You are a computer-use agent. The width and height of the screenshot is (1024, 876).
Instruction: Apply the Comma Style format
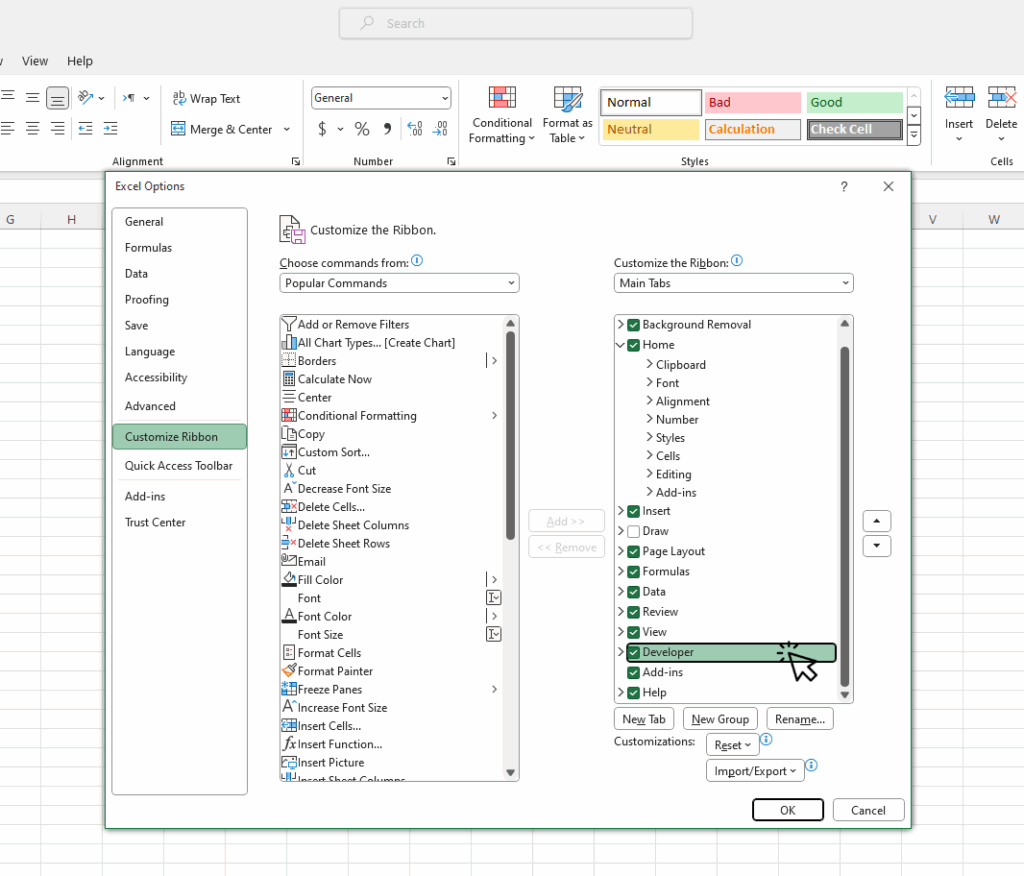[x=387, y=129]
